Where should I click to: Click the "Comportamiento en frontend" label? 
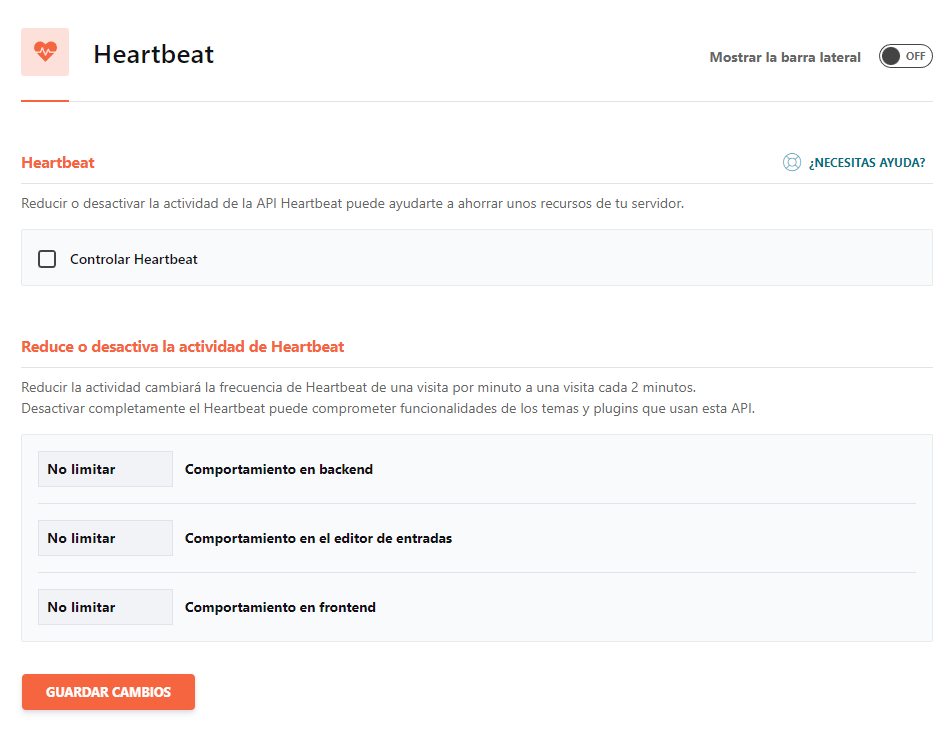[x=280, y=607]
